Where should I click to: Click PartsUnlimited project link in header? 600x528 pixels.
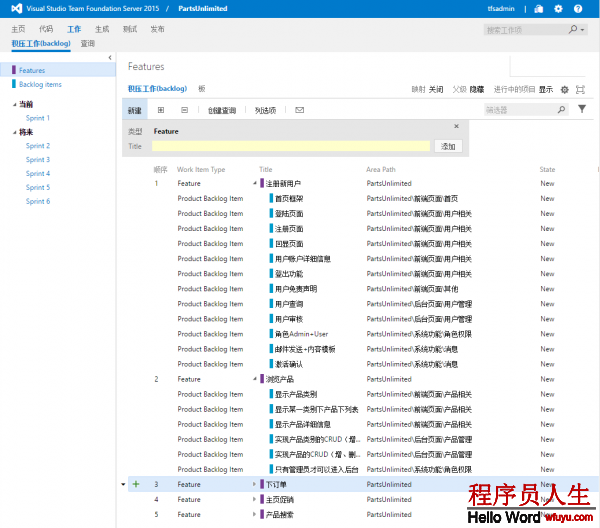point(203,8)
